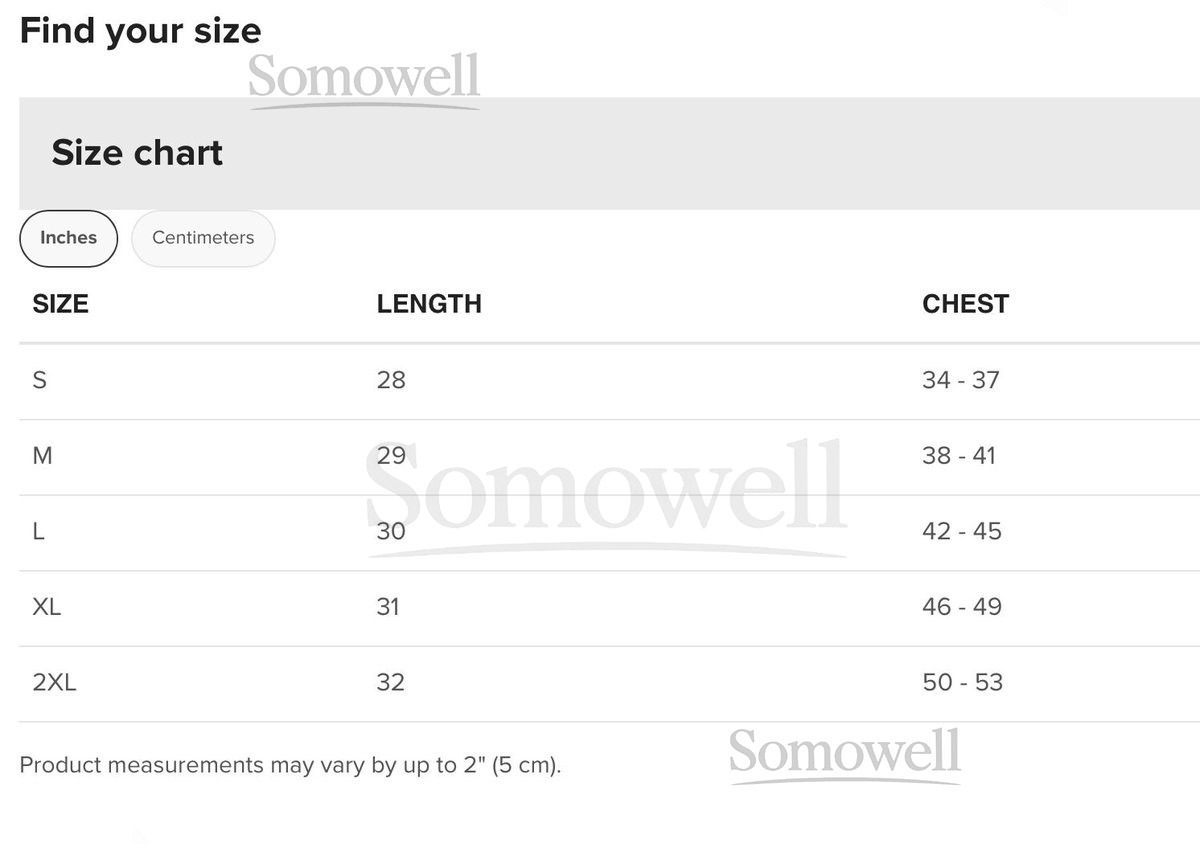
Task: Click the CHEST column header
Action: click(965, 304)
